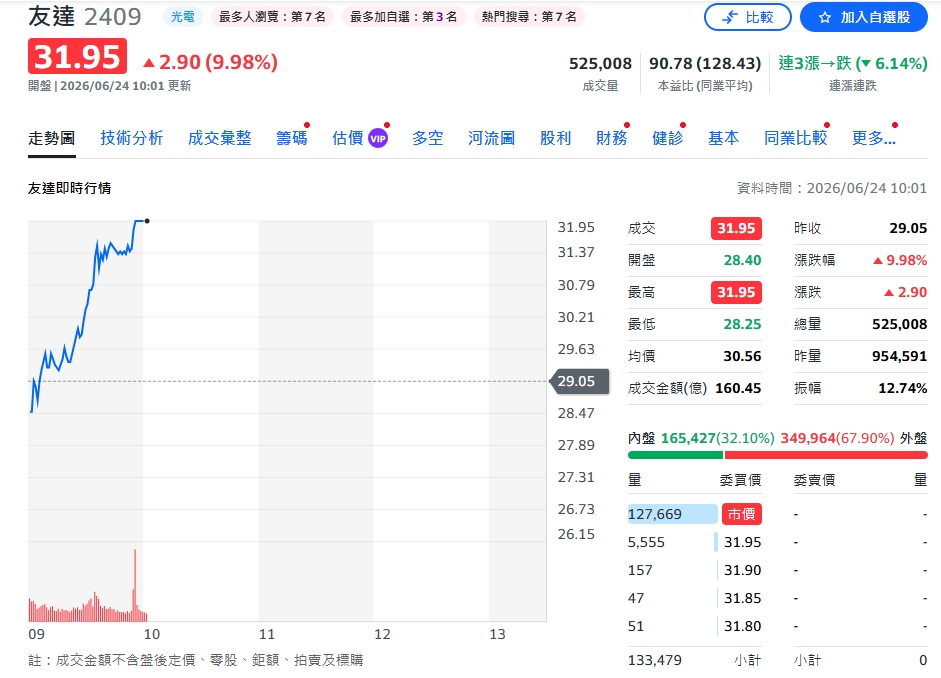The width and height of the screenshot is (941, 678).
Task: Click the 5,555 bid volume value
Action: click(x=646, y=542)
